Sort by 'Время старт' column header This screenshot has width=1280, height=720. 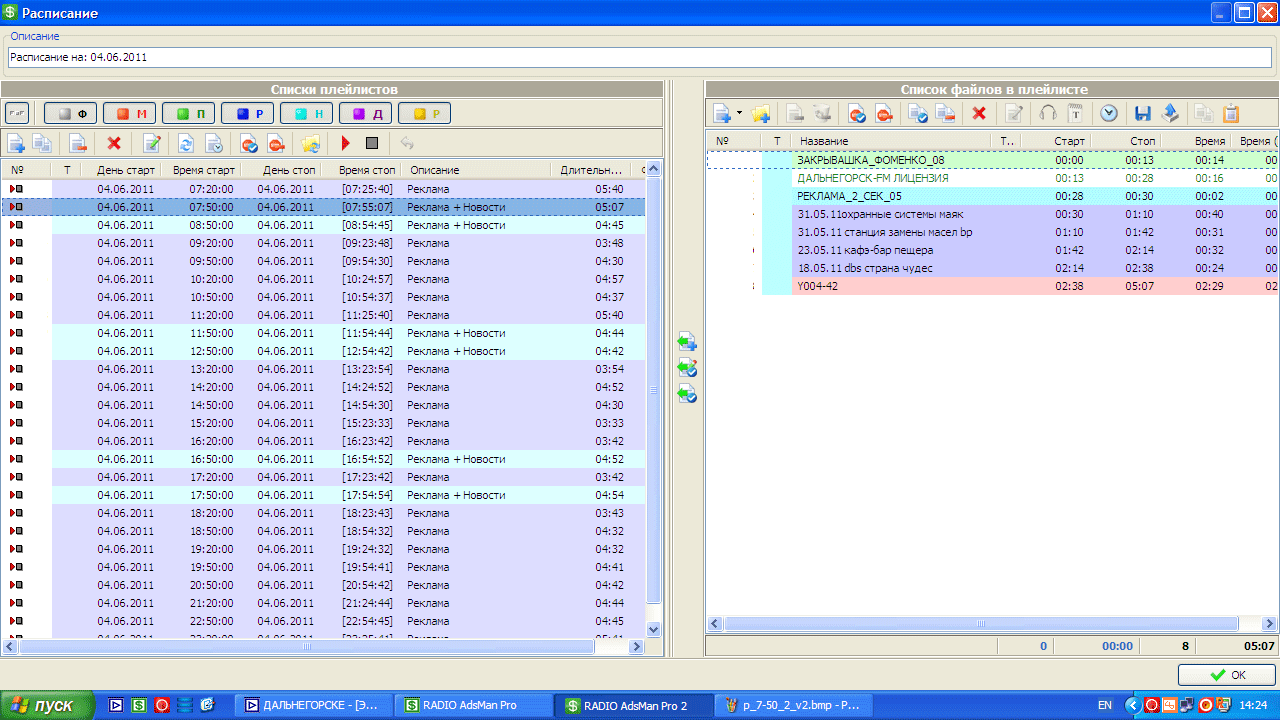coord(203,170)
